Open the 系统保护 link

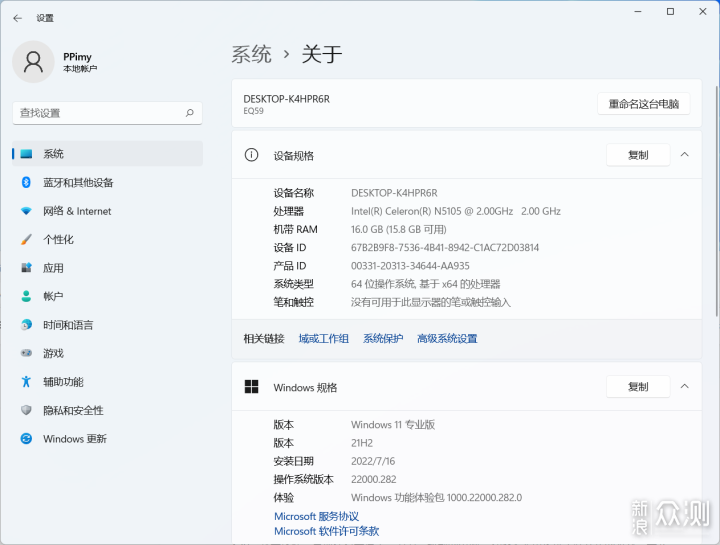point(383,339)
